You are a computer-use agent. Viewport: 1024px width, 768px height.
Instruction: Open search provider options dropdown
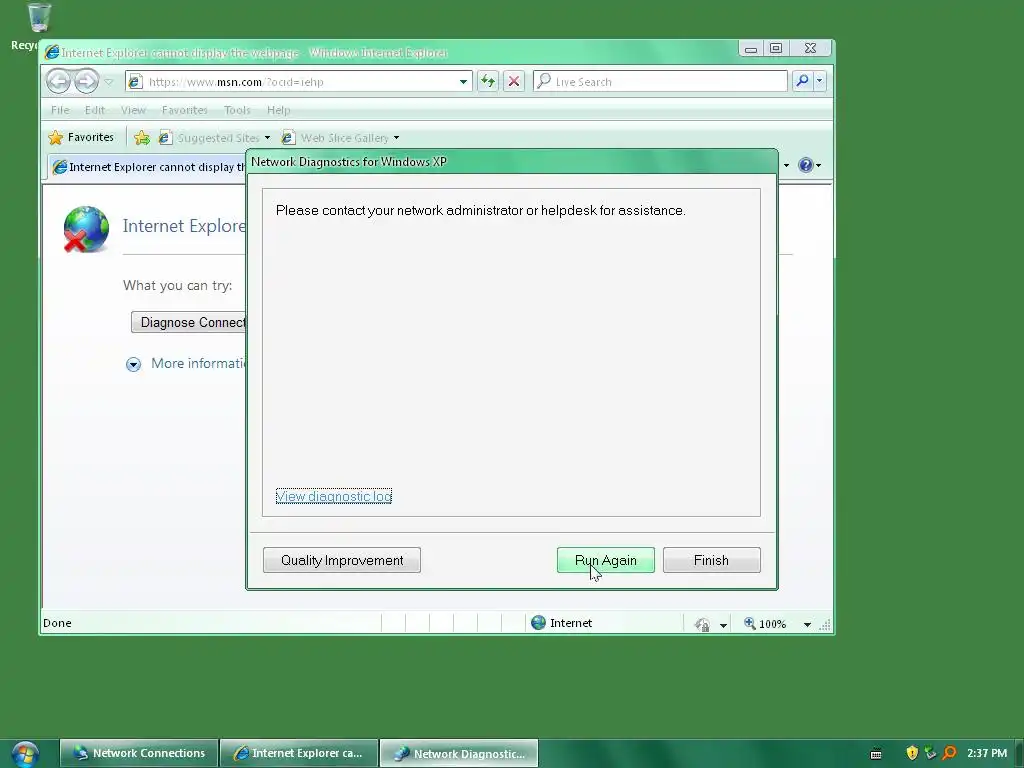[820, 81]
